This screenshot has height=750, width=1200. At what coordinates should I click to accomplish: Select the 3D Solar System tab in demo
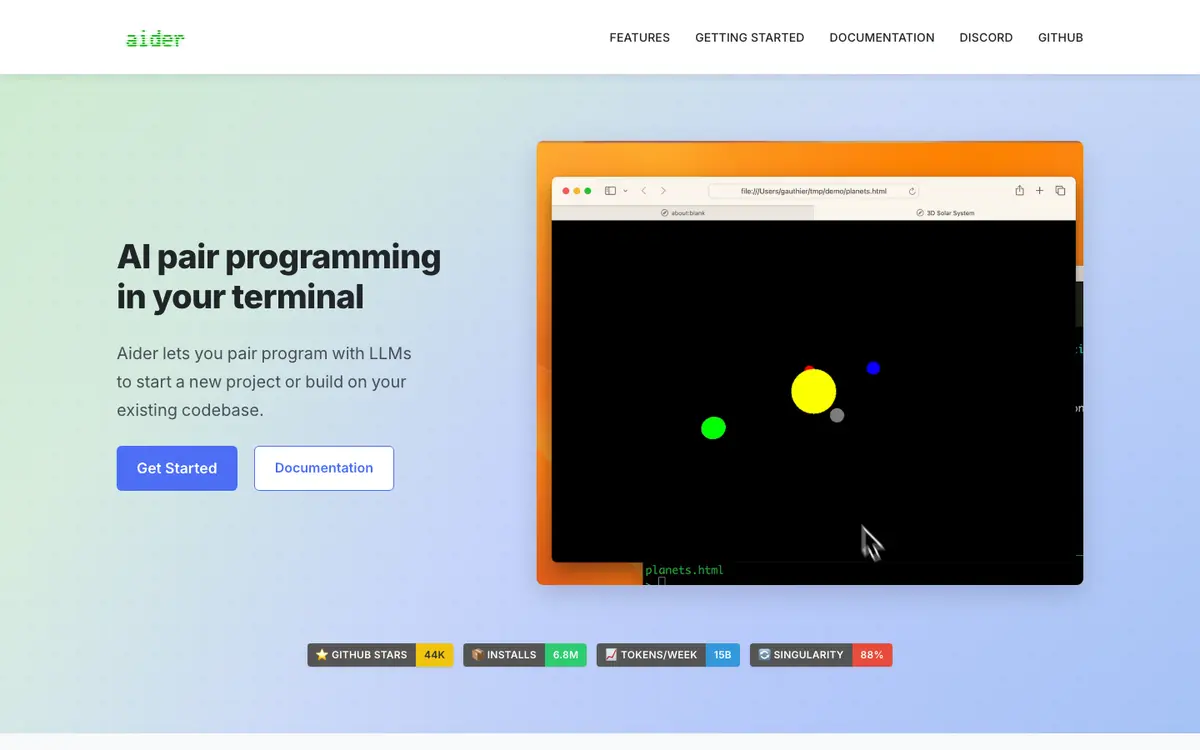pyautogui.click(x=945, y=213)
